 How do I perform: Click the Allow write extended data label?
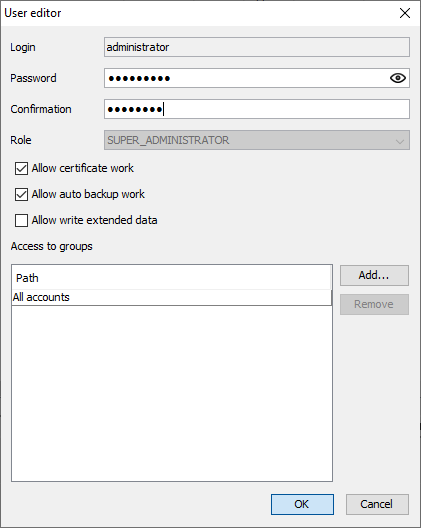tap(94, 220)
